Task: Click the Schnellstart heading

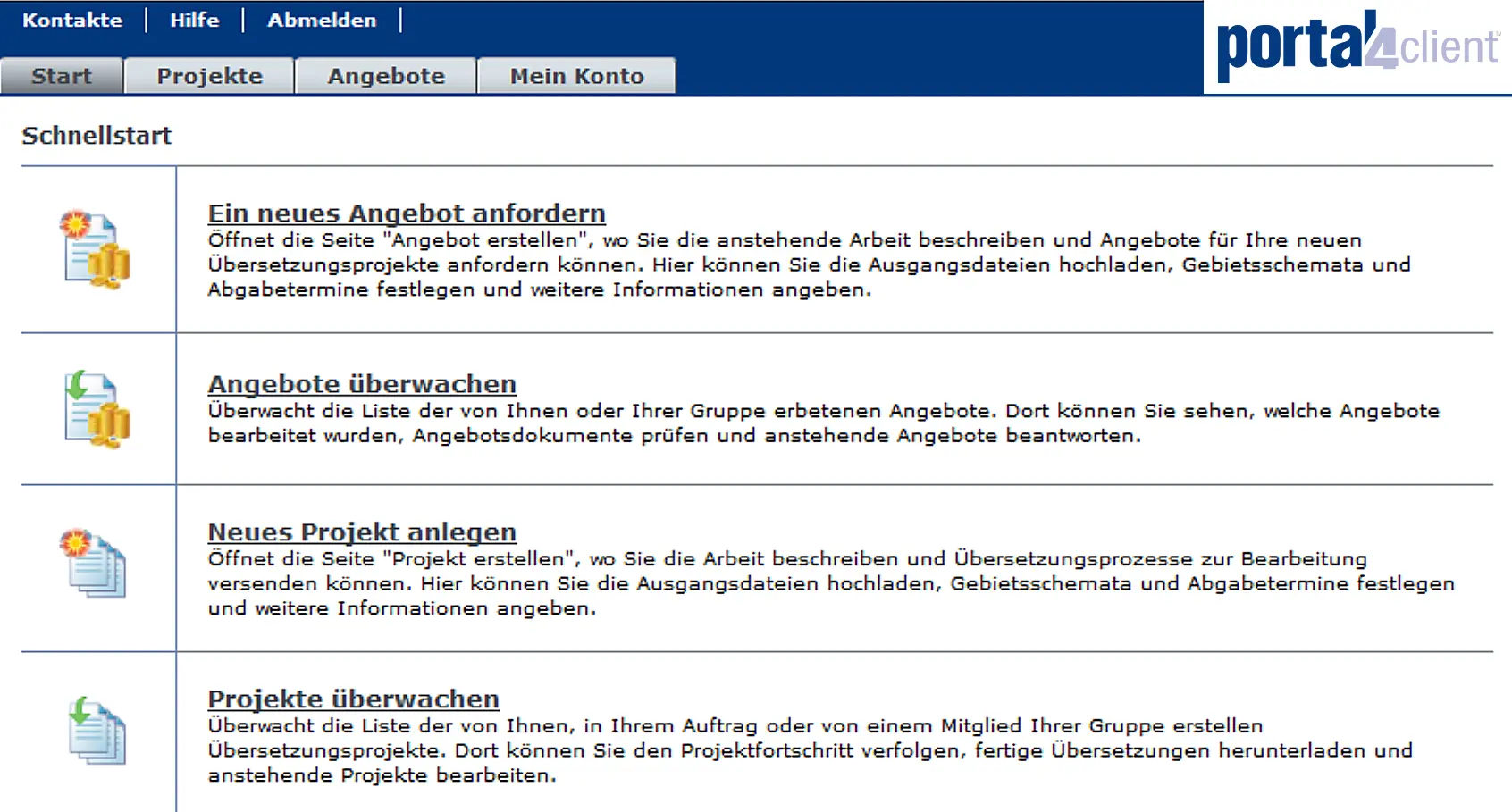Action: pos(97,136)
